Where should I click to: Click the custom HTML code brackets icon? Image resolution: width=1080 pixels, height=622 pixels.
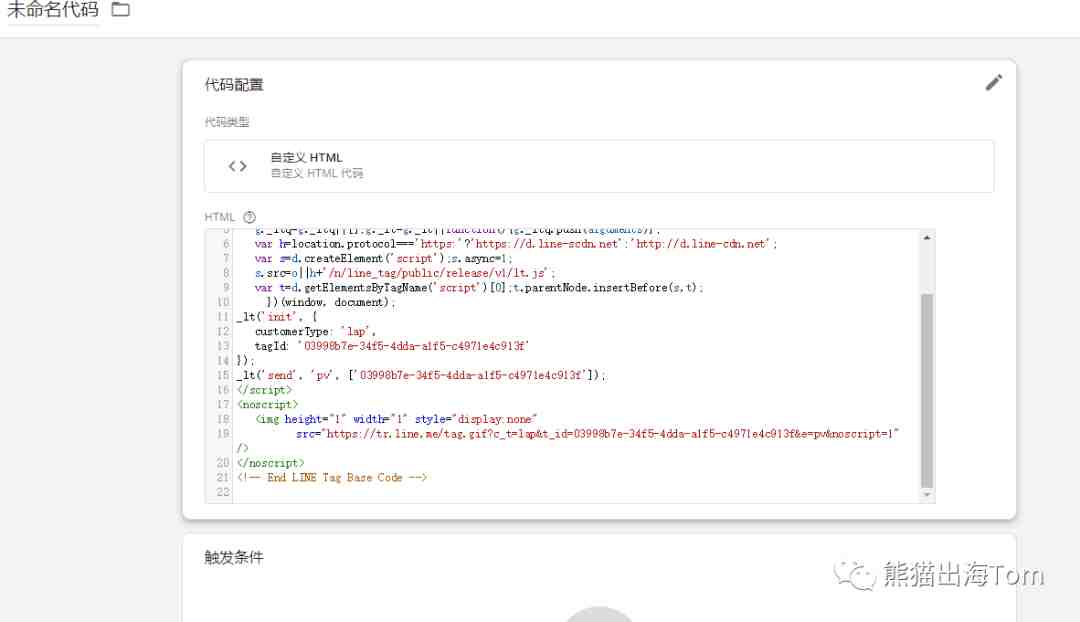[x=238, y=166]
